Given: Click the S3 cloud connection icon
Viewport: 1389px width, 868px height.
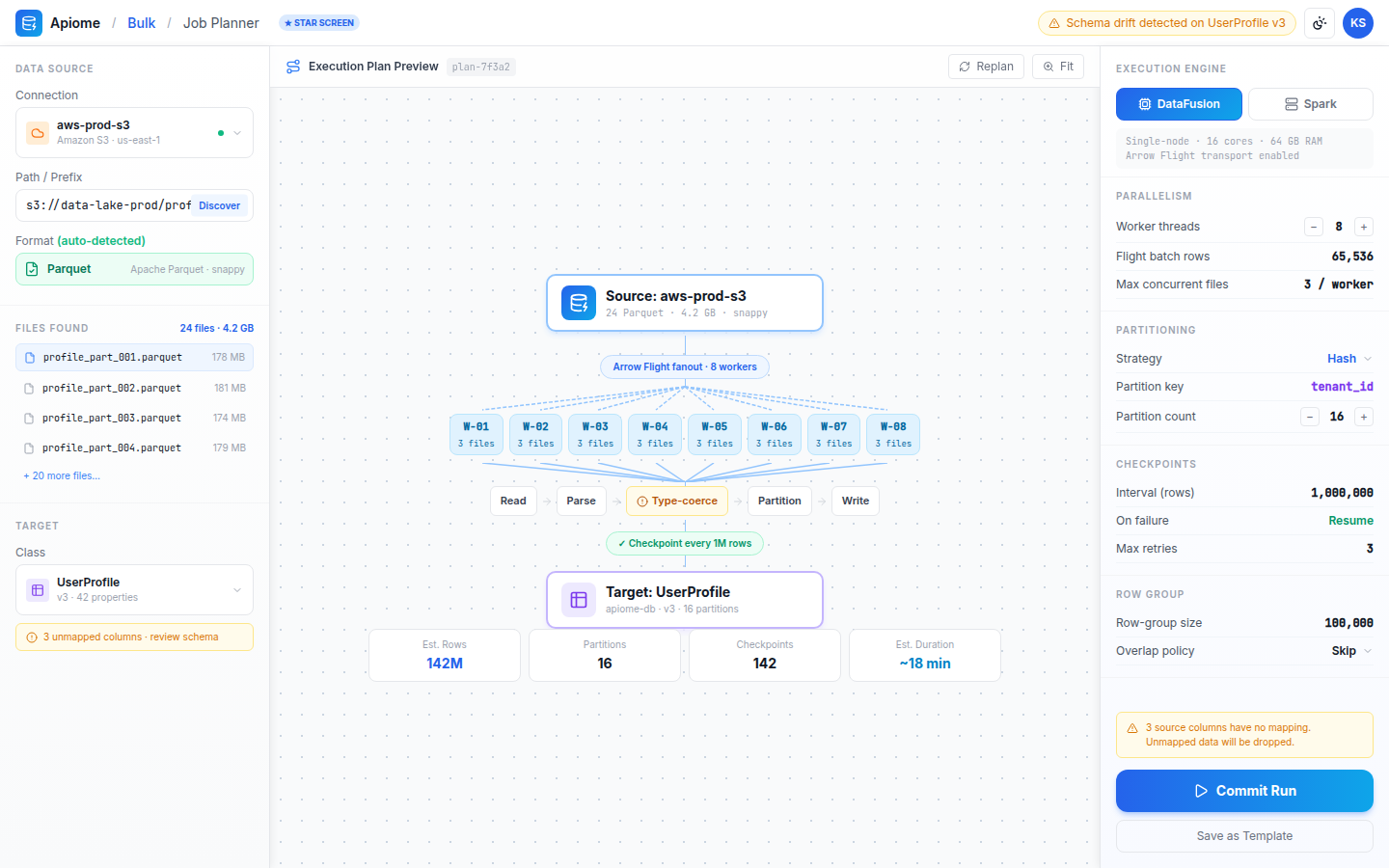Looking at the screenshot, I should 38,133.
